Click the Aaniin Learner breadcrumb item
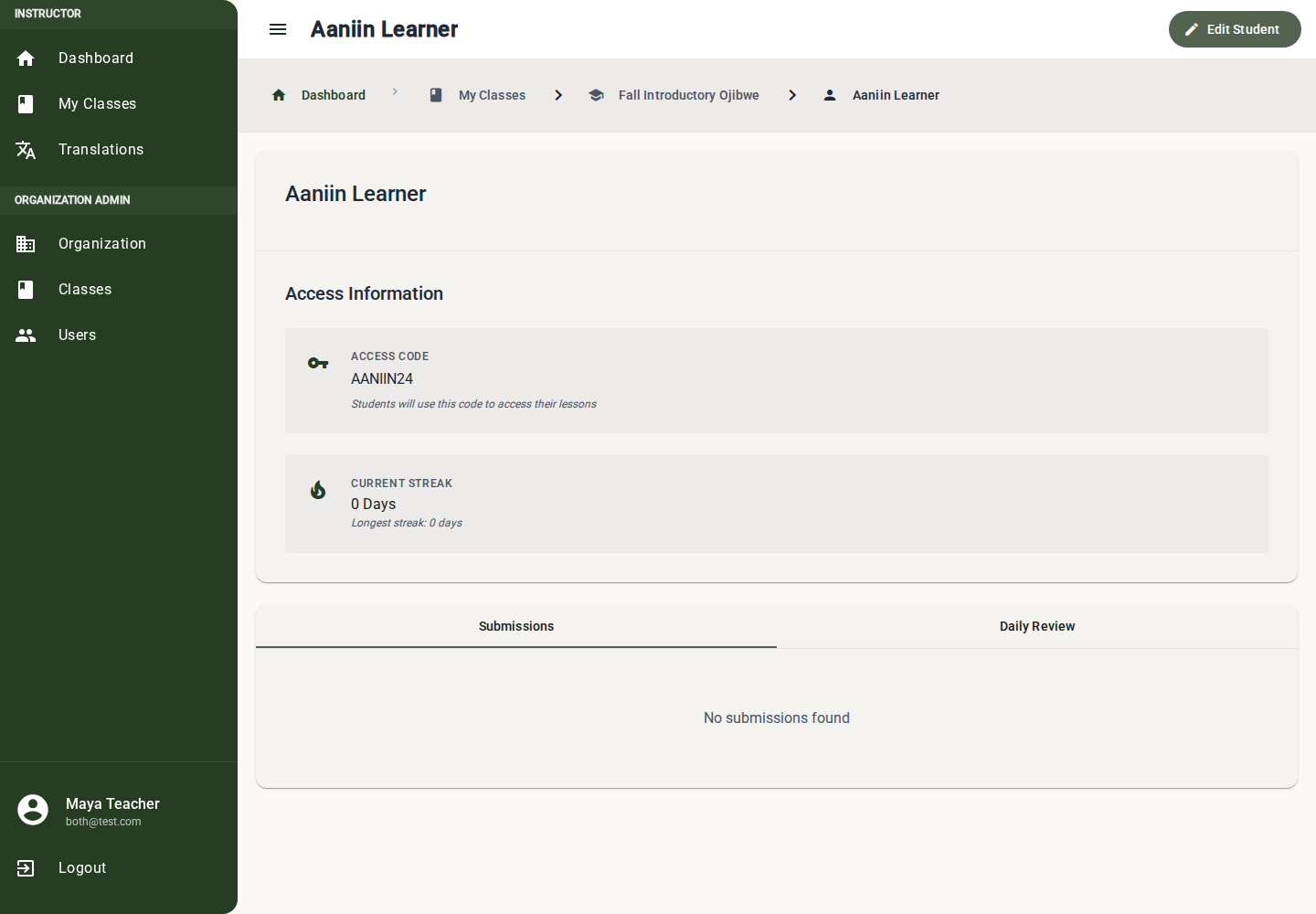1316x914 pixels. [896, 95]
